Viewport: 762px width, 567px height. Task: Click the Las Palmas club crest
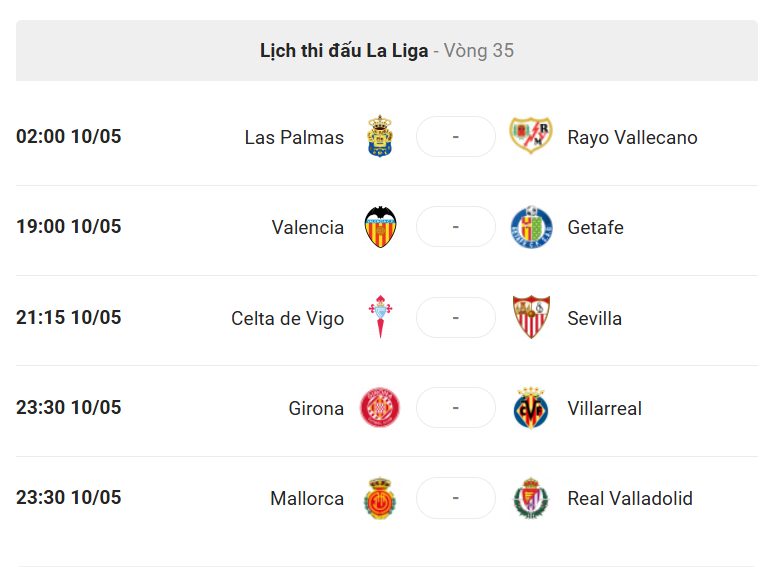[x=380, y=136]
